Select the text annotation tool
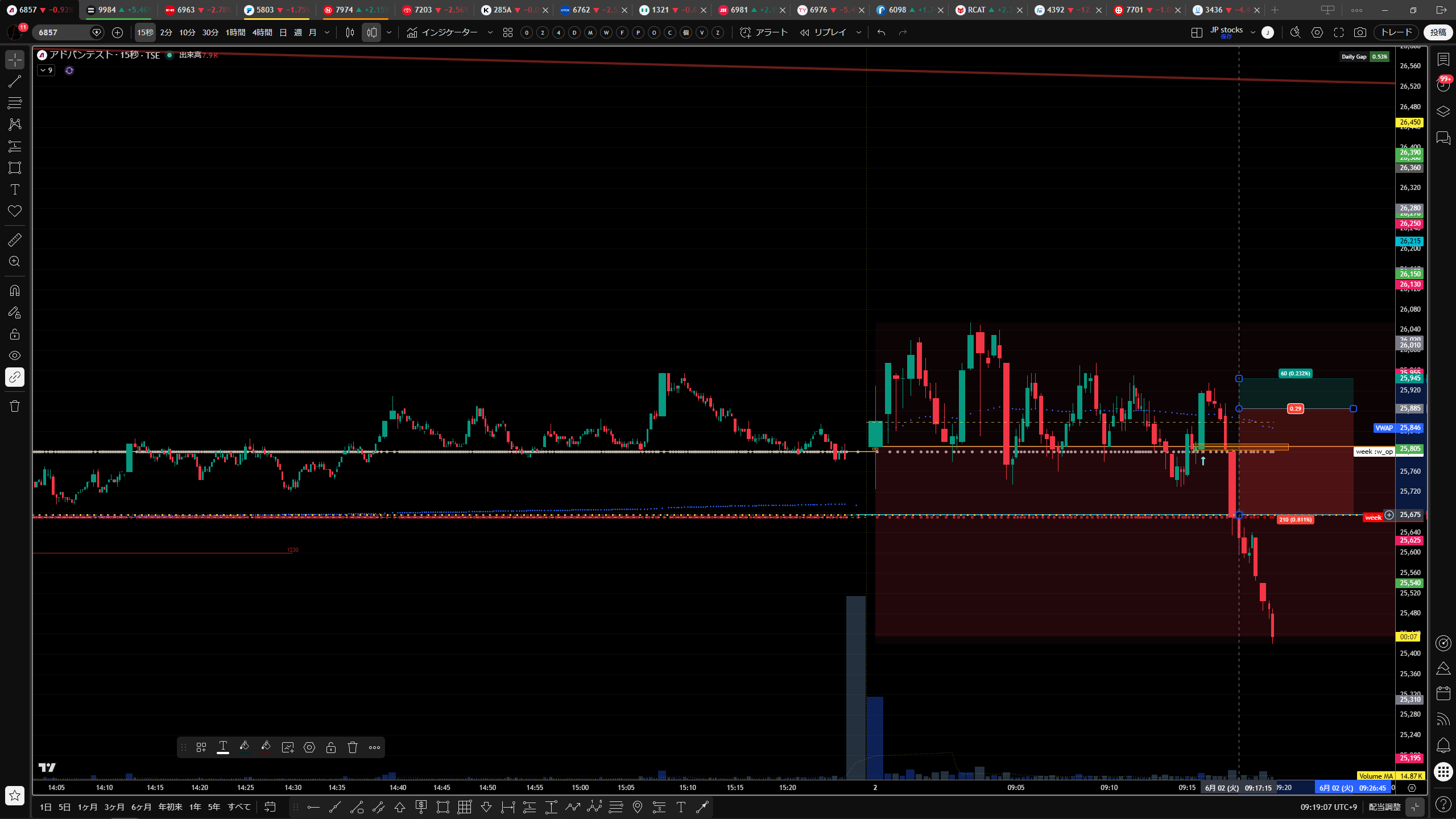 (15, 189)
